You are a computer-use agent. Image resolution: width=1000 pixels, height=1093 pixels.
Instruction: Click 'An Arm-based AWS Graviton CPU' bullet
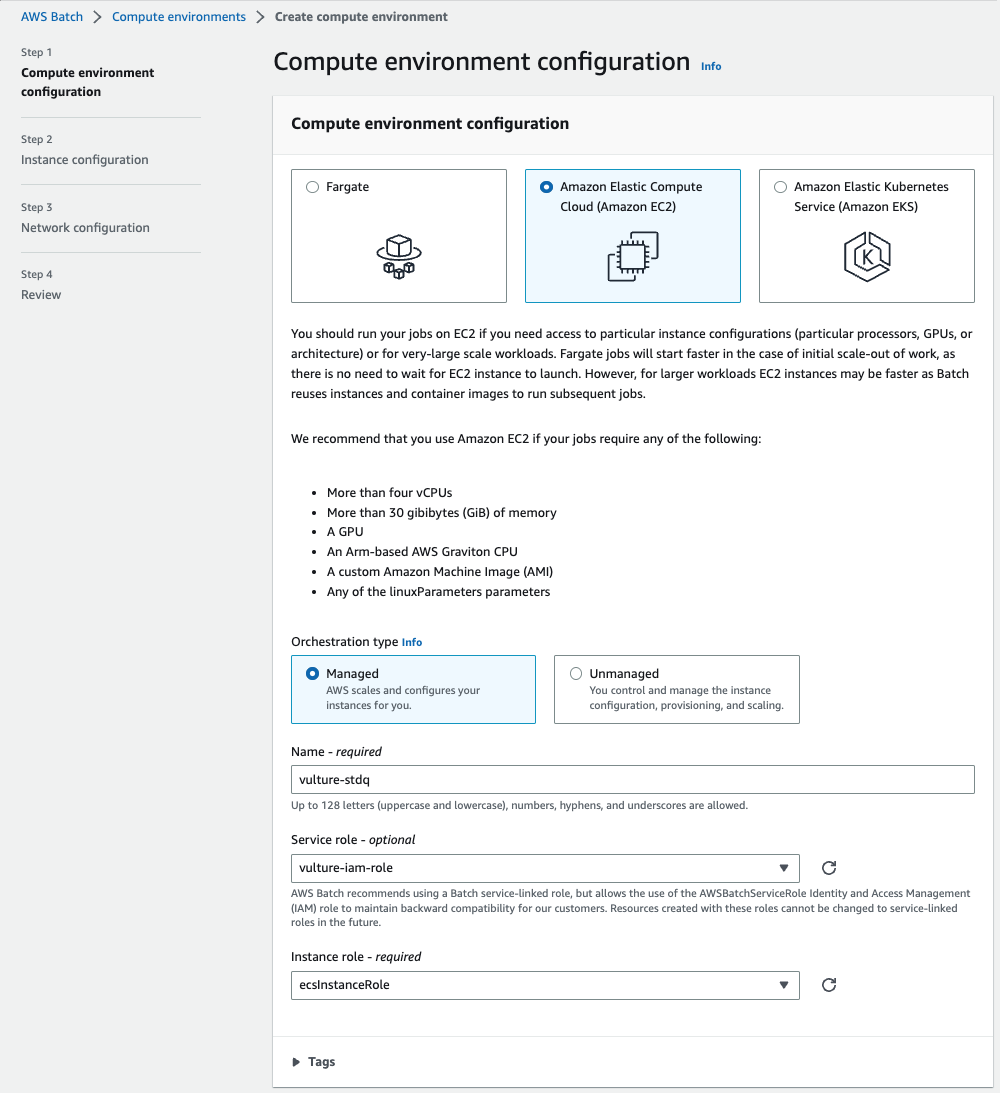(x=422, y=551)
